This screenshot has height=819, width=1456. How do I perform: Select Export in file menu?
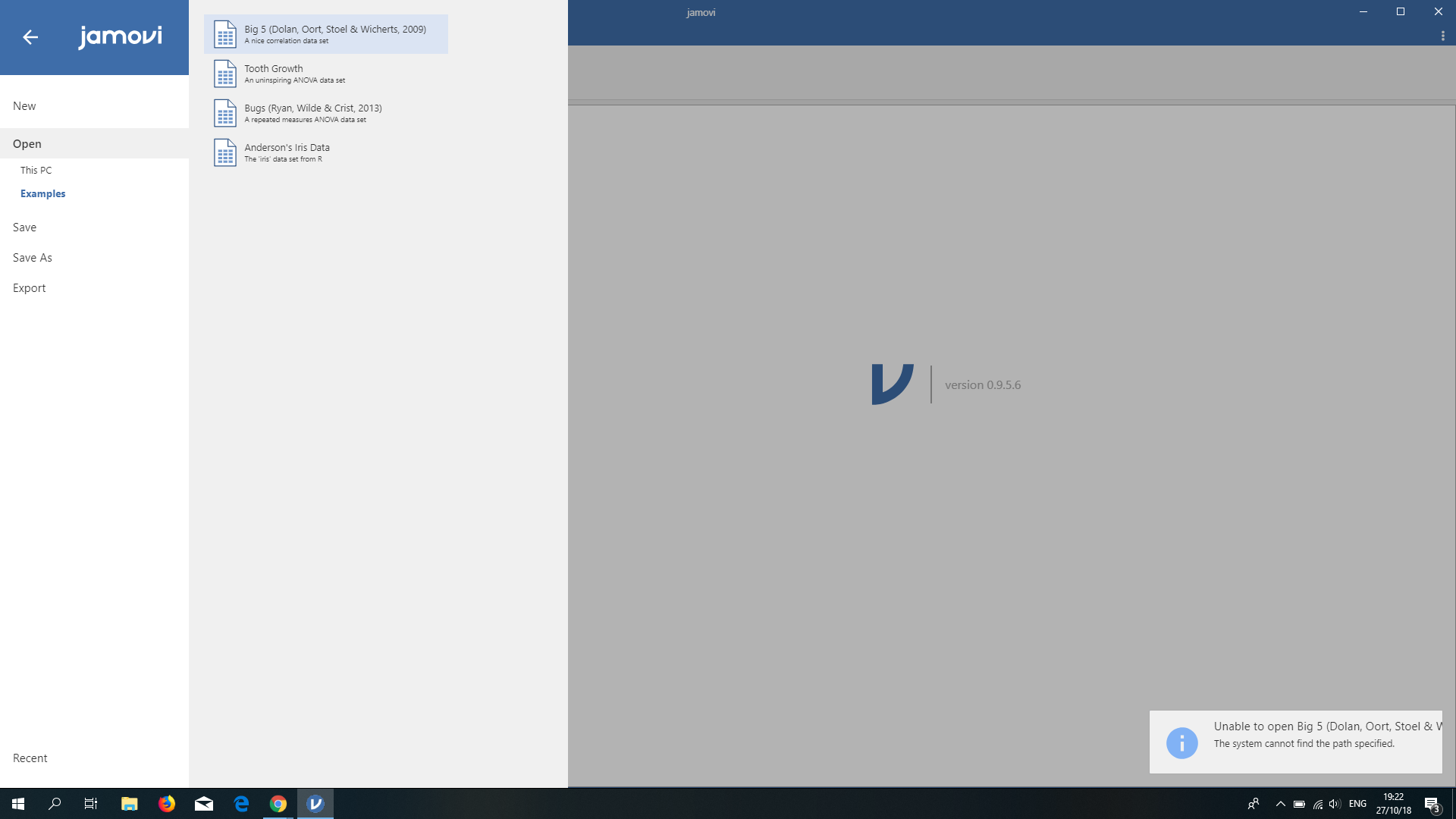click(94, 288)
